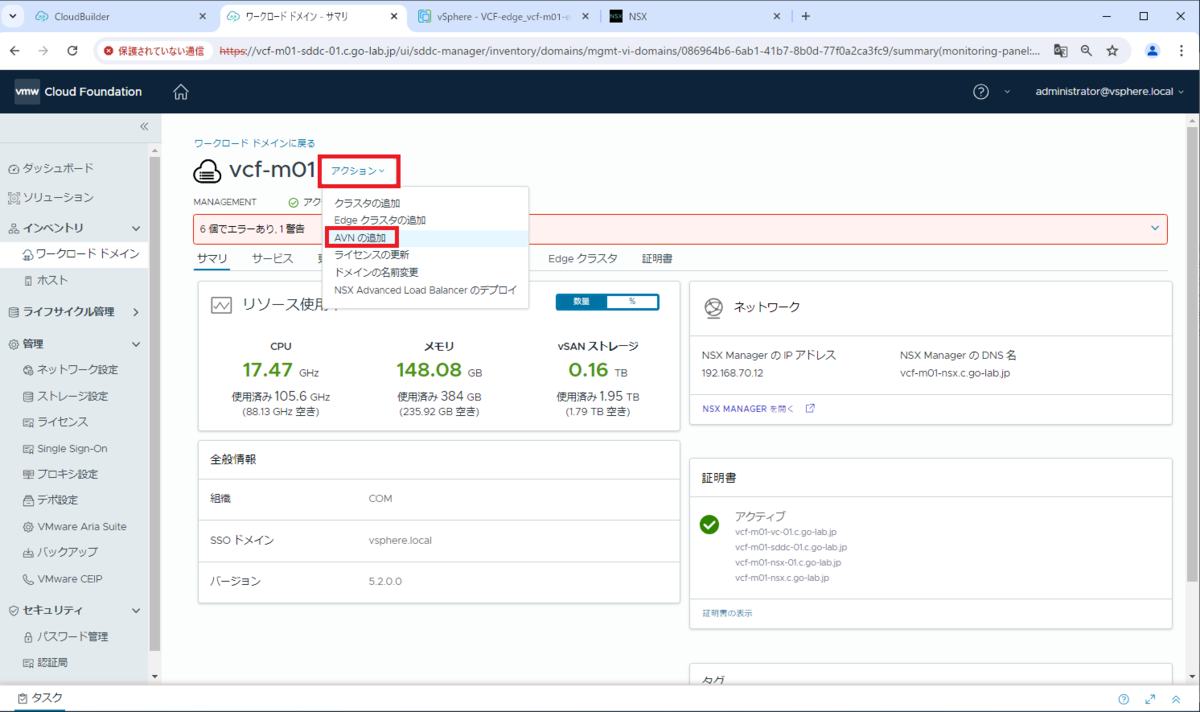Viewport: 1200px width, 712px height.
Task: Reload the page
Action: pos(72,50)
